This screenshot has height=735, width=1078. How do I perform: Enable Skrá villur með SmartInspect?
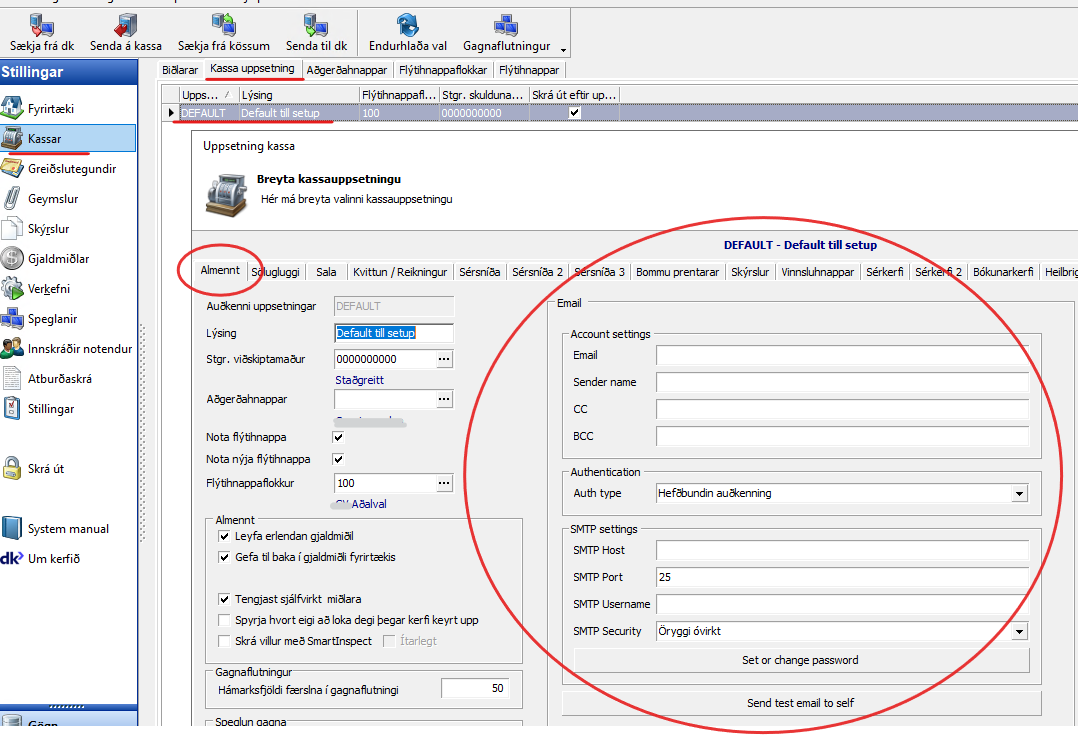coord(224,640)
